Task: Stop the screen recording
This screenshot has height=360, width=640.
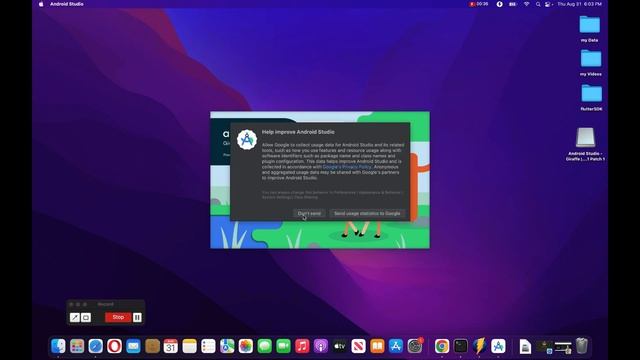Action: pos(118,317)
